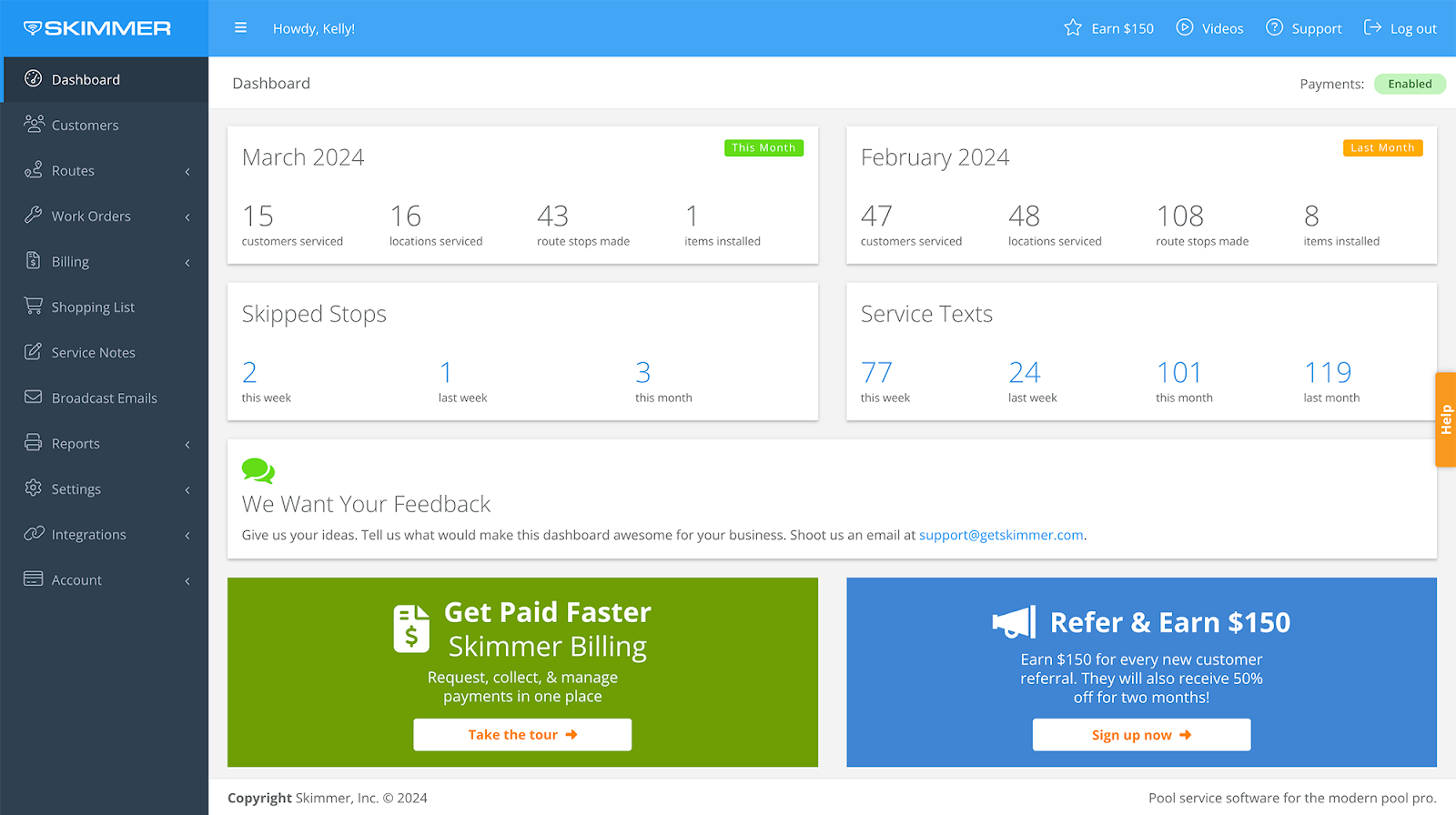Open the Routes sidebar label
The width and height of the screenshot is (1456, 815).
point(73,171)
